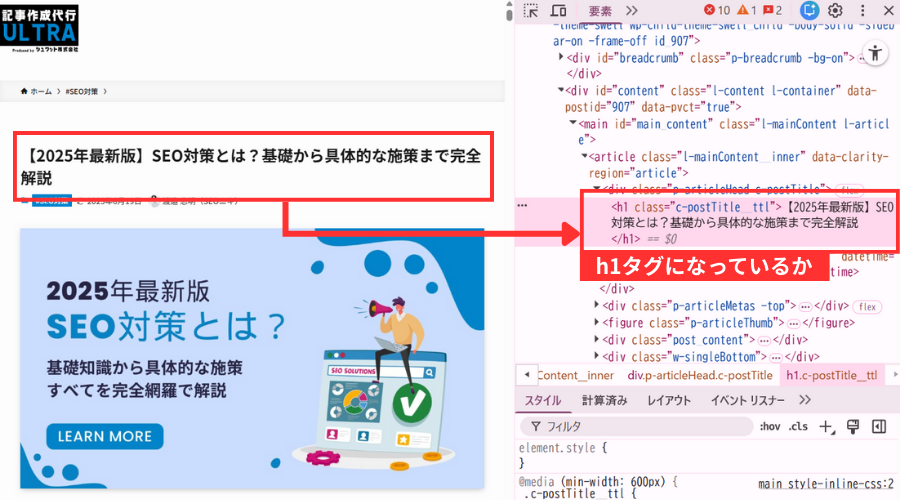Viewport: 900px width, 500px height.
Task: Collapse the article l-mainContent__inner node
Action: (x=584, y=156)
